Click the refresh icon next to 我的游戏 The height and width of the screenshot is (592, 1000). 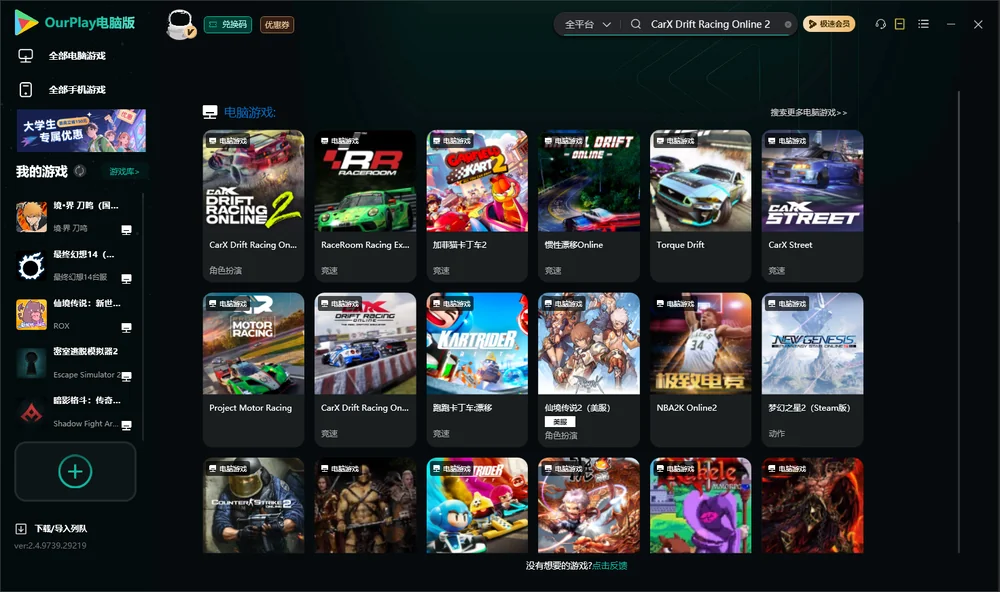[x=80, y=171]
